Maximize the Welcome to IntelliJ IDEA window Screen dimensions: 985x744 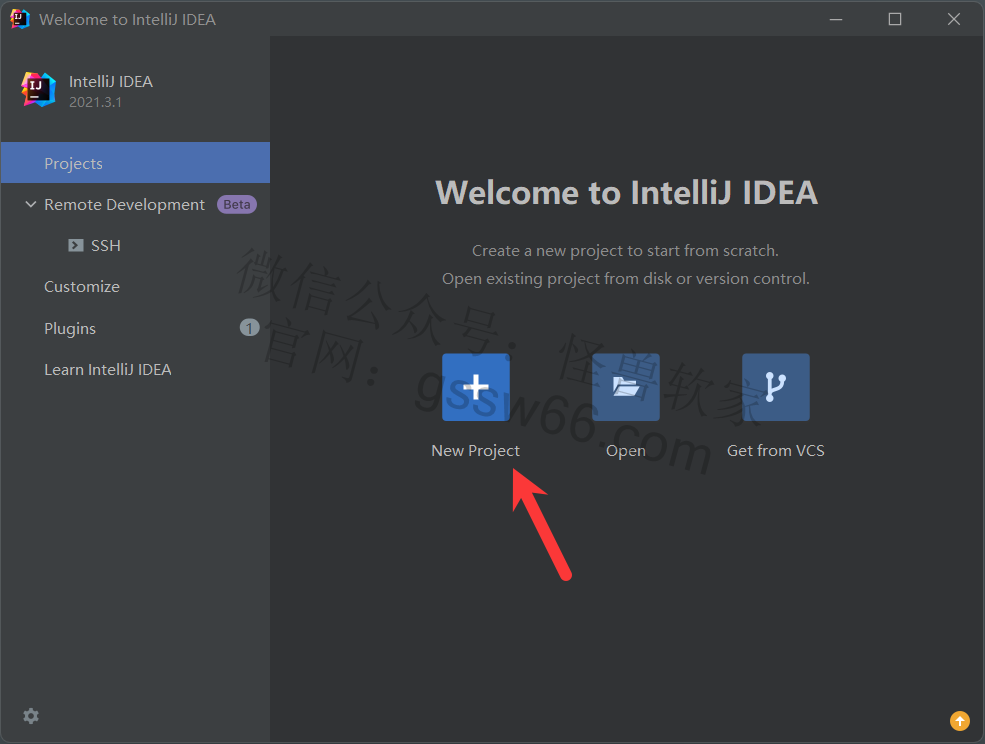[x=895, y=19]
